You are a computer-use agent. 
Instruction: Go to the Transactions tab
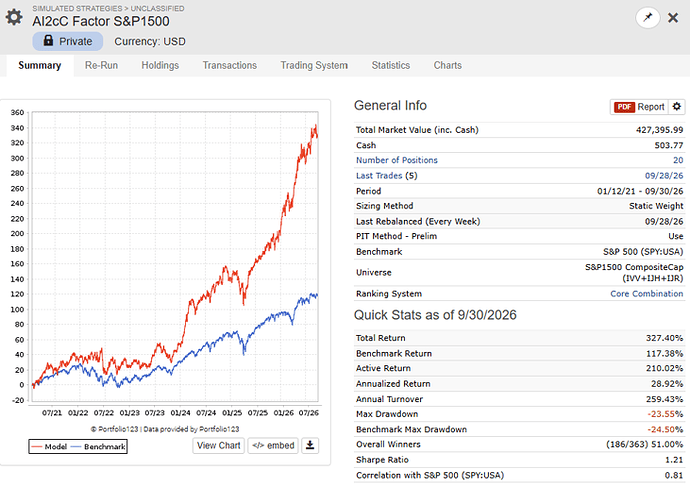230,66
